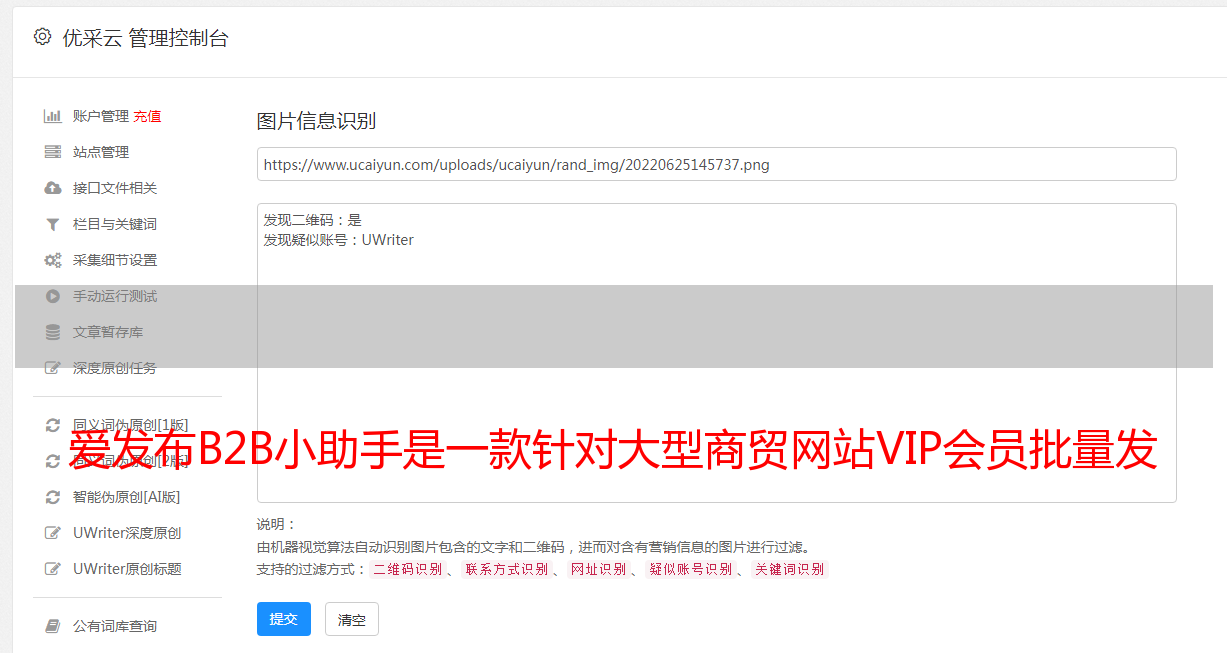Click the 二维码识别 filter tag

408,569
